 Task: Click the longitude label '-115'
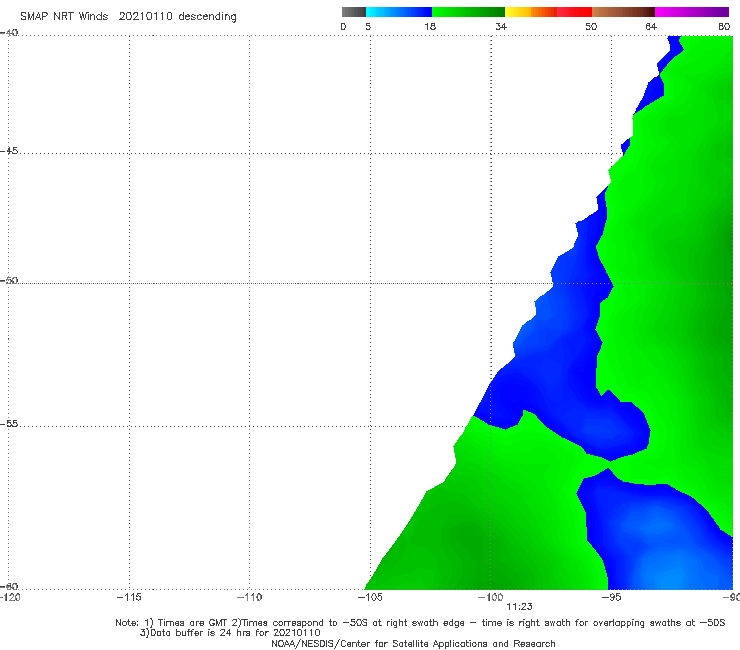[129, 597]
